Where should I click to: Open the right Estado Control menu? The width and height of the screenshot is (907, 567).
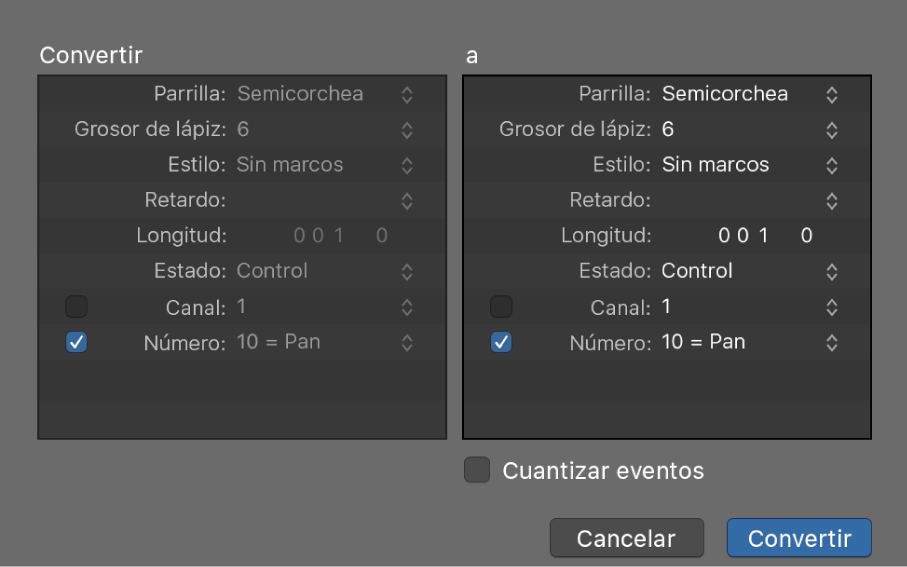(x=831, y=271)
